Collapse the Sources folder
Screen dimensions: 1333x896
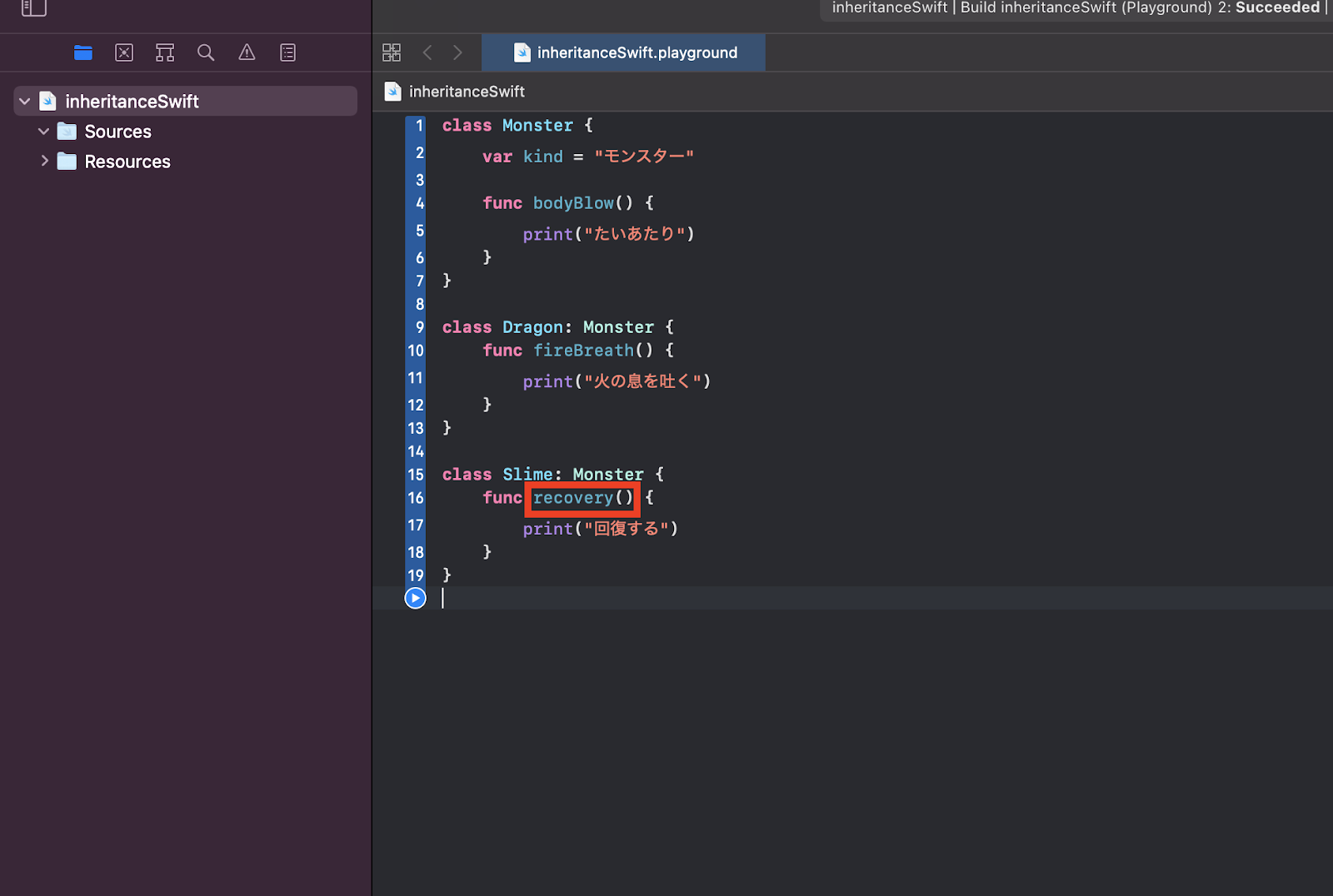(x=43, y=132)
